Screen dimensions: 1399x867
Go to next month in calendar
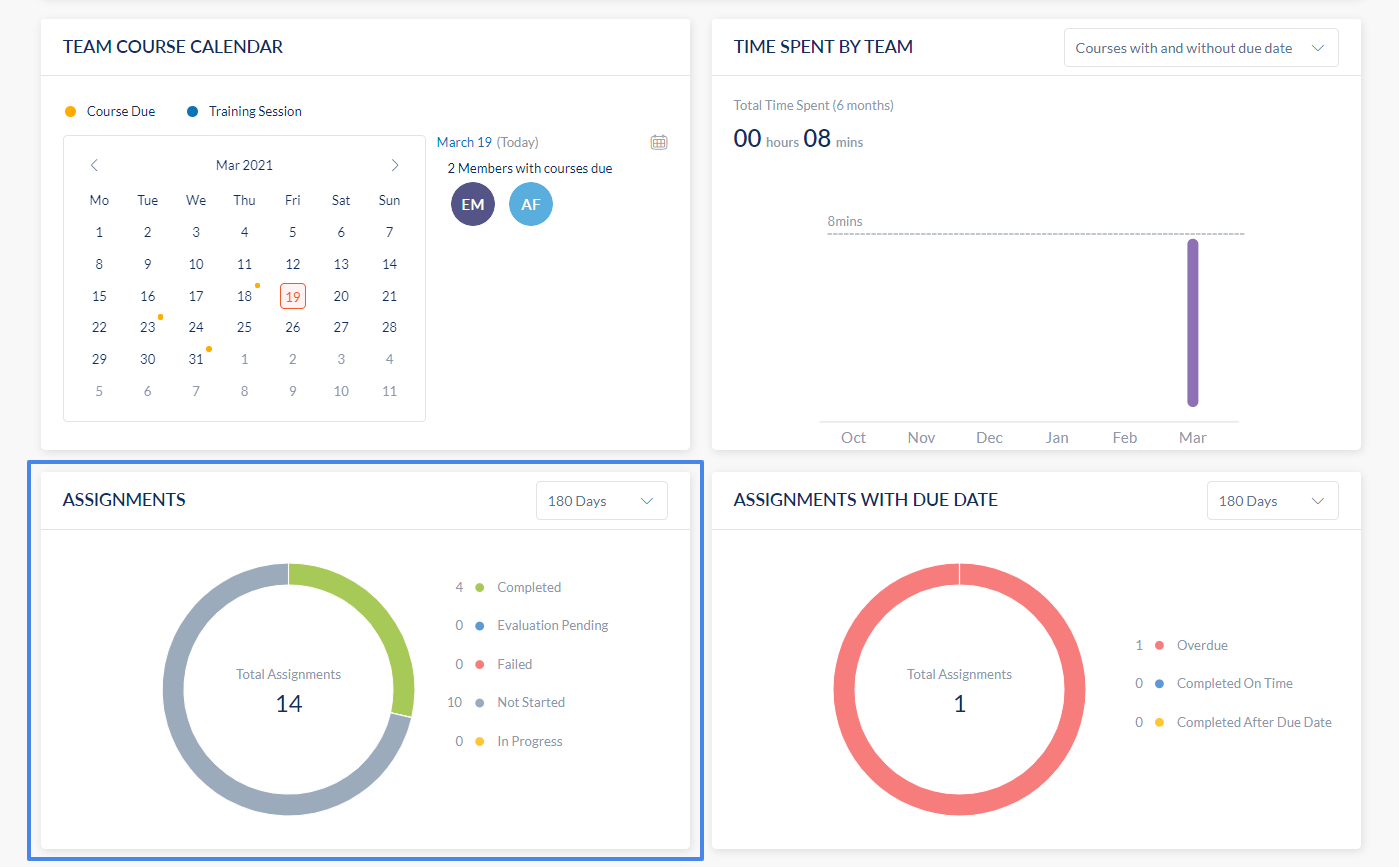click(x=395, y=165)
